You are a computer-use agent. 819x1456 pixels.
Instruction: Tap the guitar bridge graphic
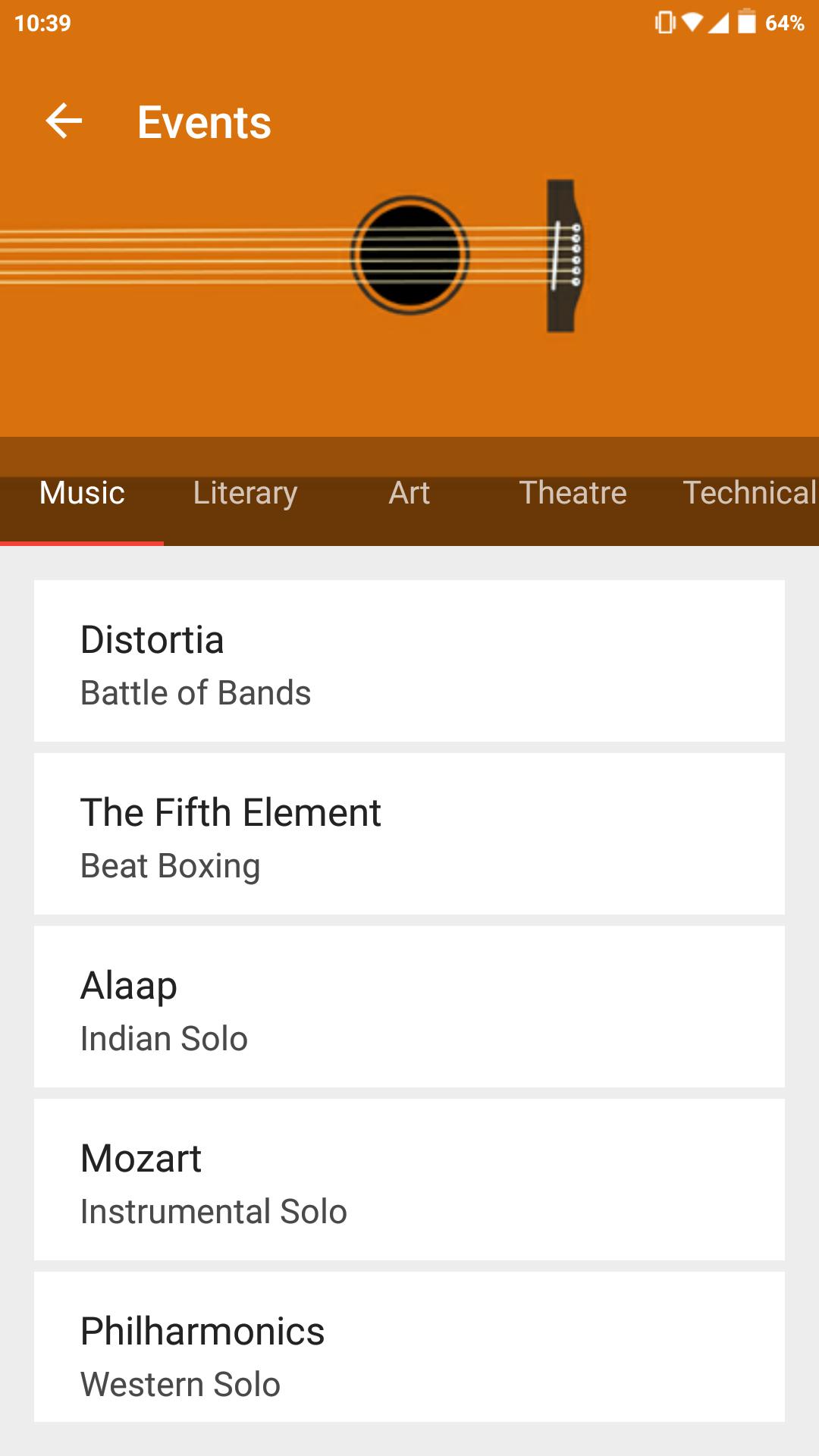(x=563, y=256)
